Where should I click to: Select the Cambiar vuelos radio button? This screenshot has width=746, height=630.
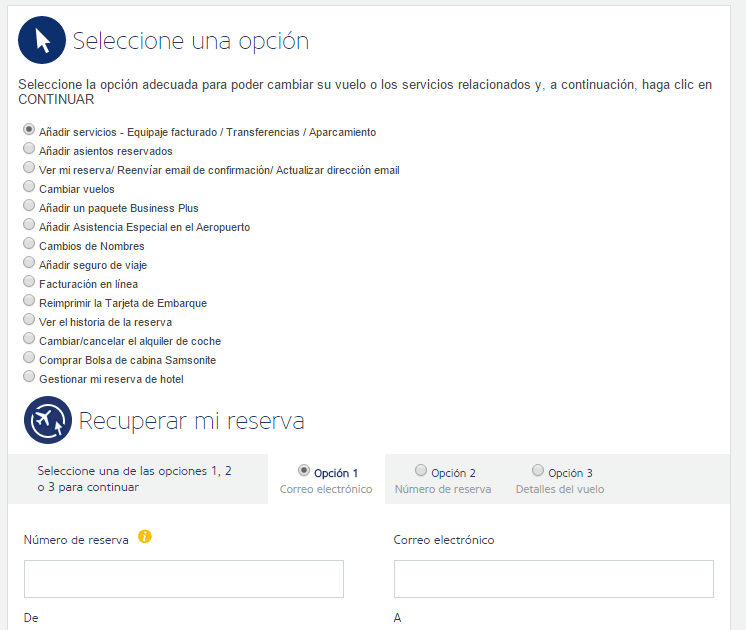29,186
